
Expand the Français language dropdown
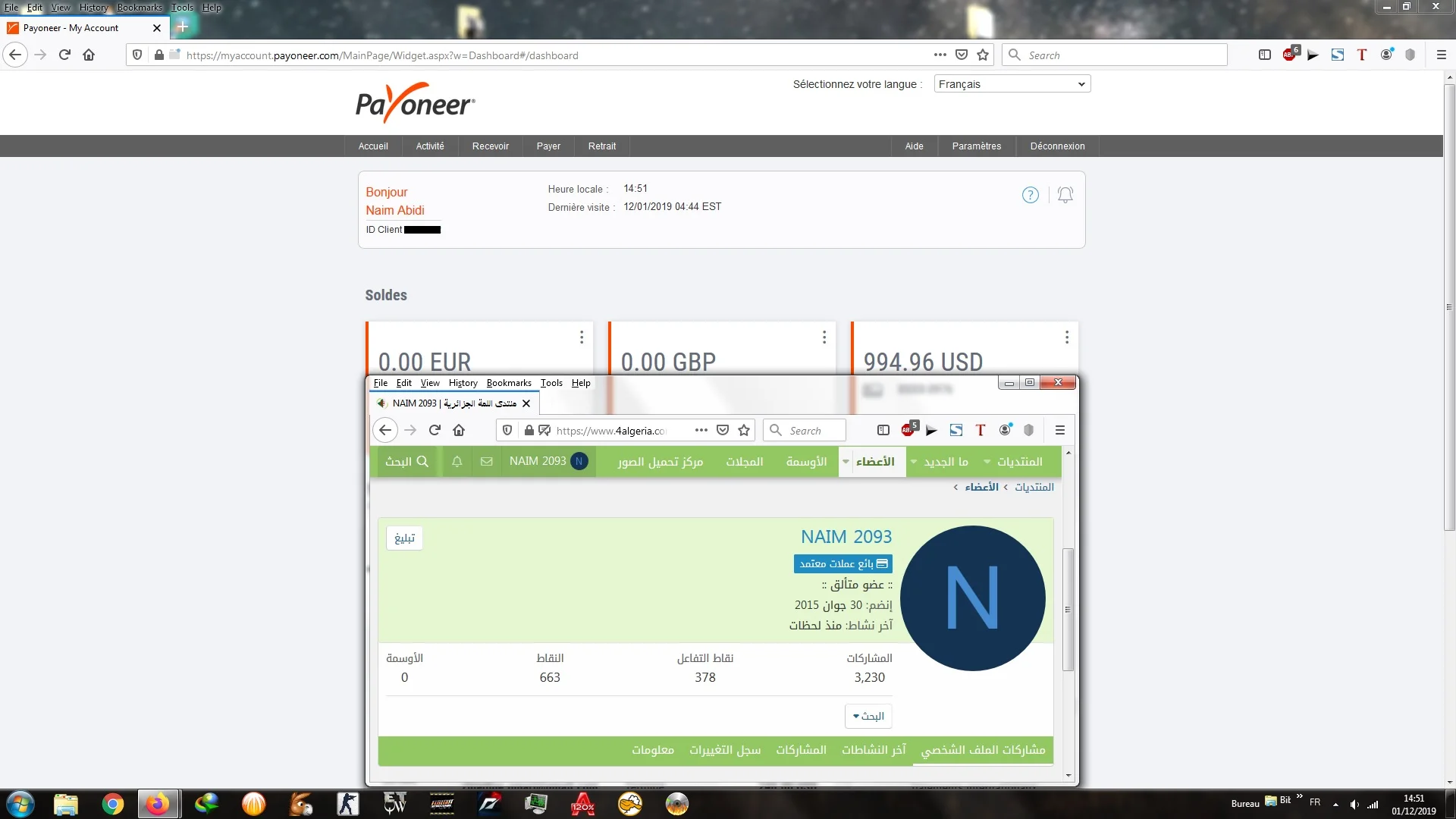click(1012, 84)
